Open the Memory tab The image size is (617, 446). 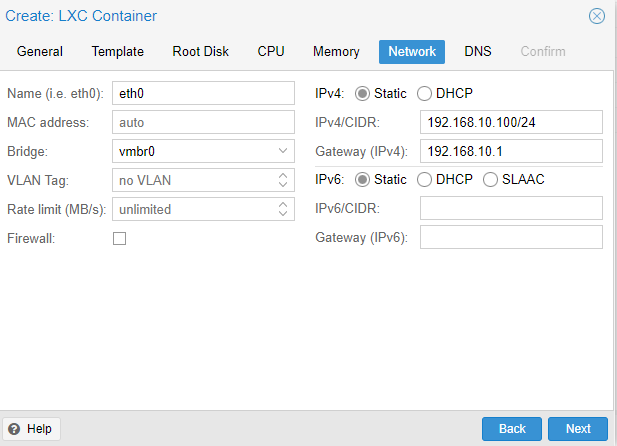[x=336, y=52]
